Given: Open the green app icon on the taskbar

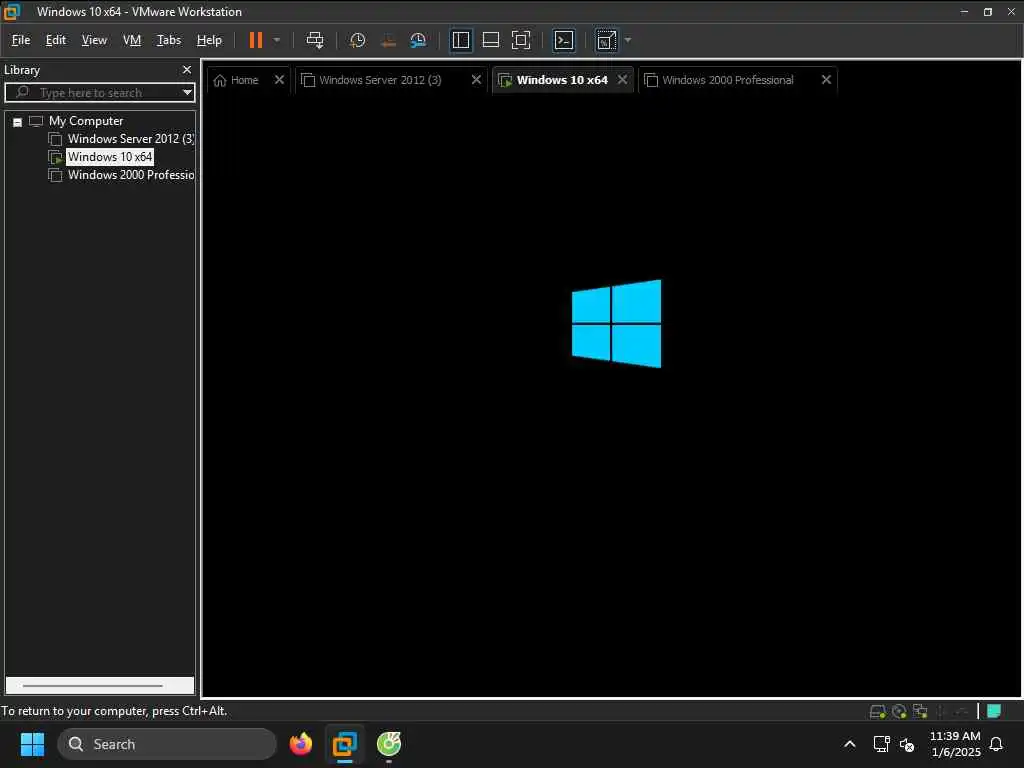Looking at the screenshot, I should pyautogui.click(x=389, y=744).
